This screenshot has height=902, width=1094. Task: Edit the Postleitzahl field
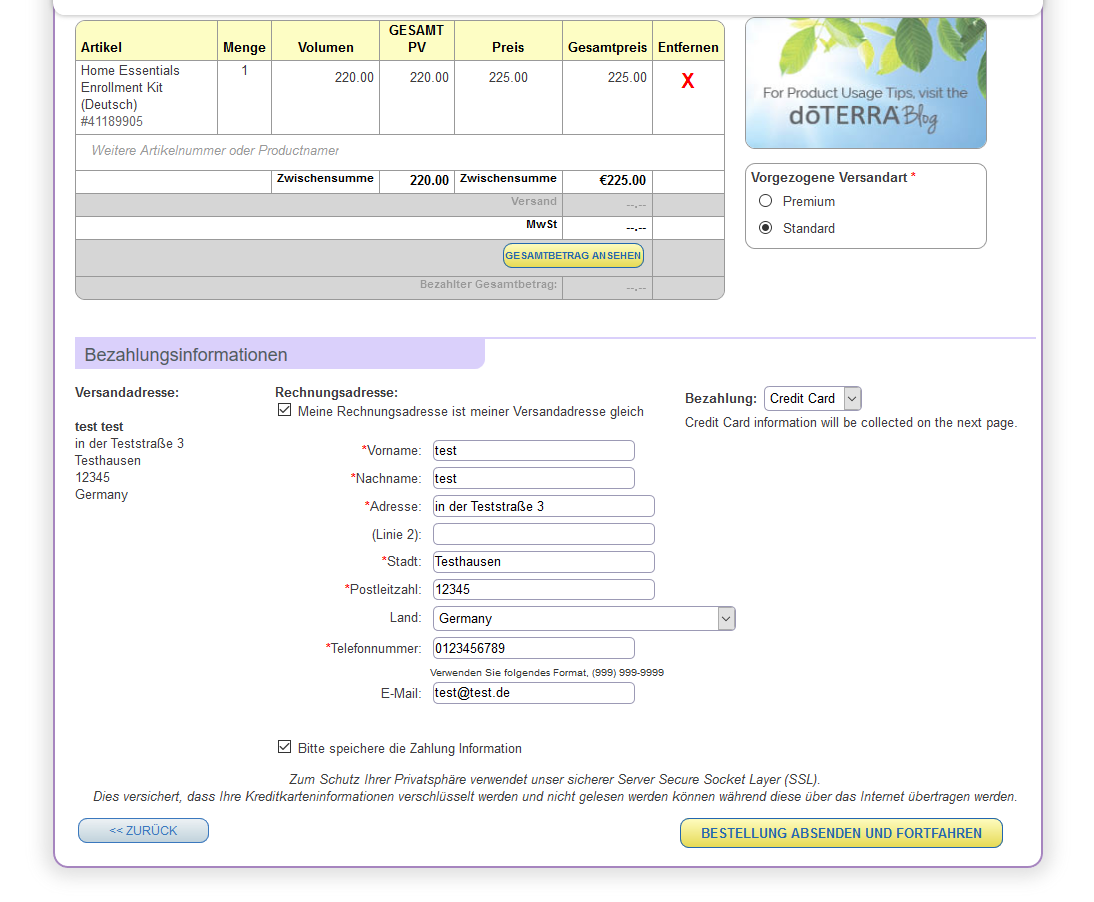coord(544,589)
